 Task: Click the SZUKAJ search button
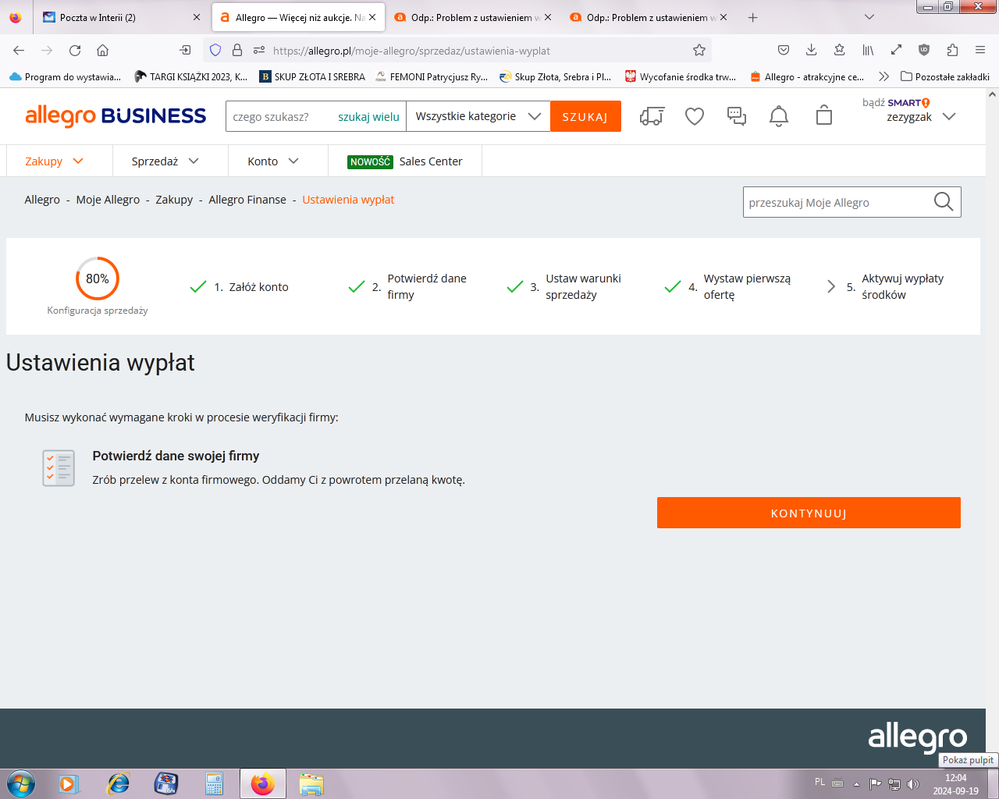[585, 116]
